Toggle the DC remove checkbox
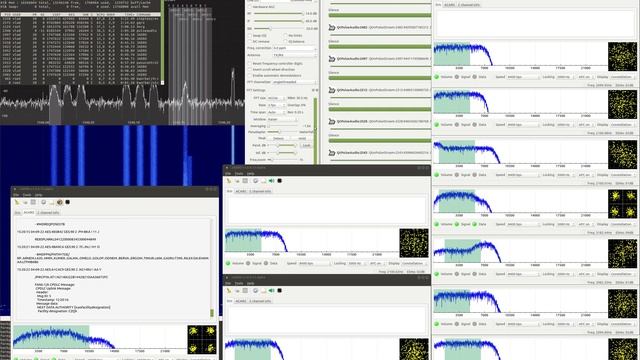640x360 pixels. tap(250, 42)
